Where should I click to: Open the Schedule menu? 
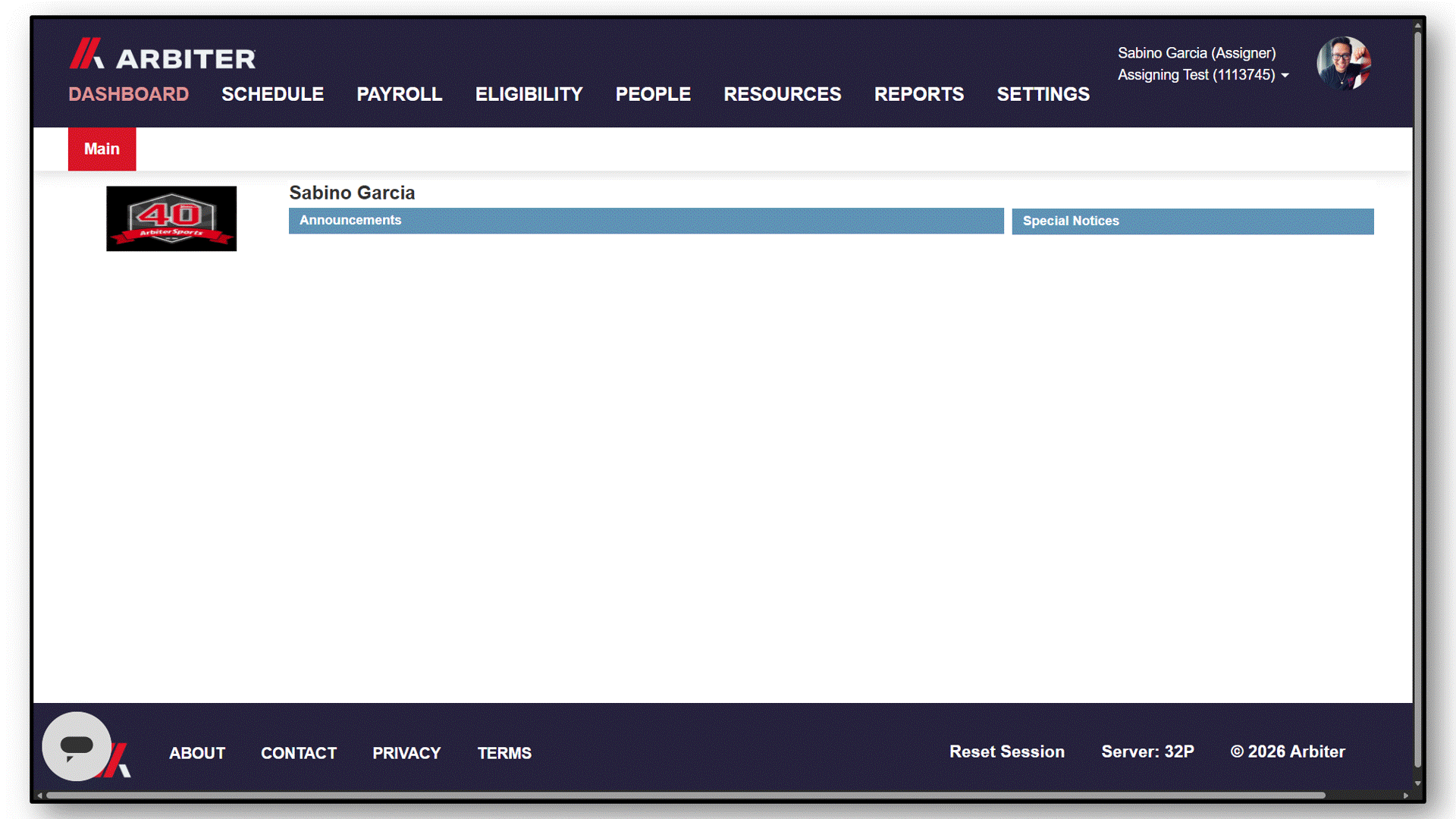pos(272,94)
